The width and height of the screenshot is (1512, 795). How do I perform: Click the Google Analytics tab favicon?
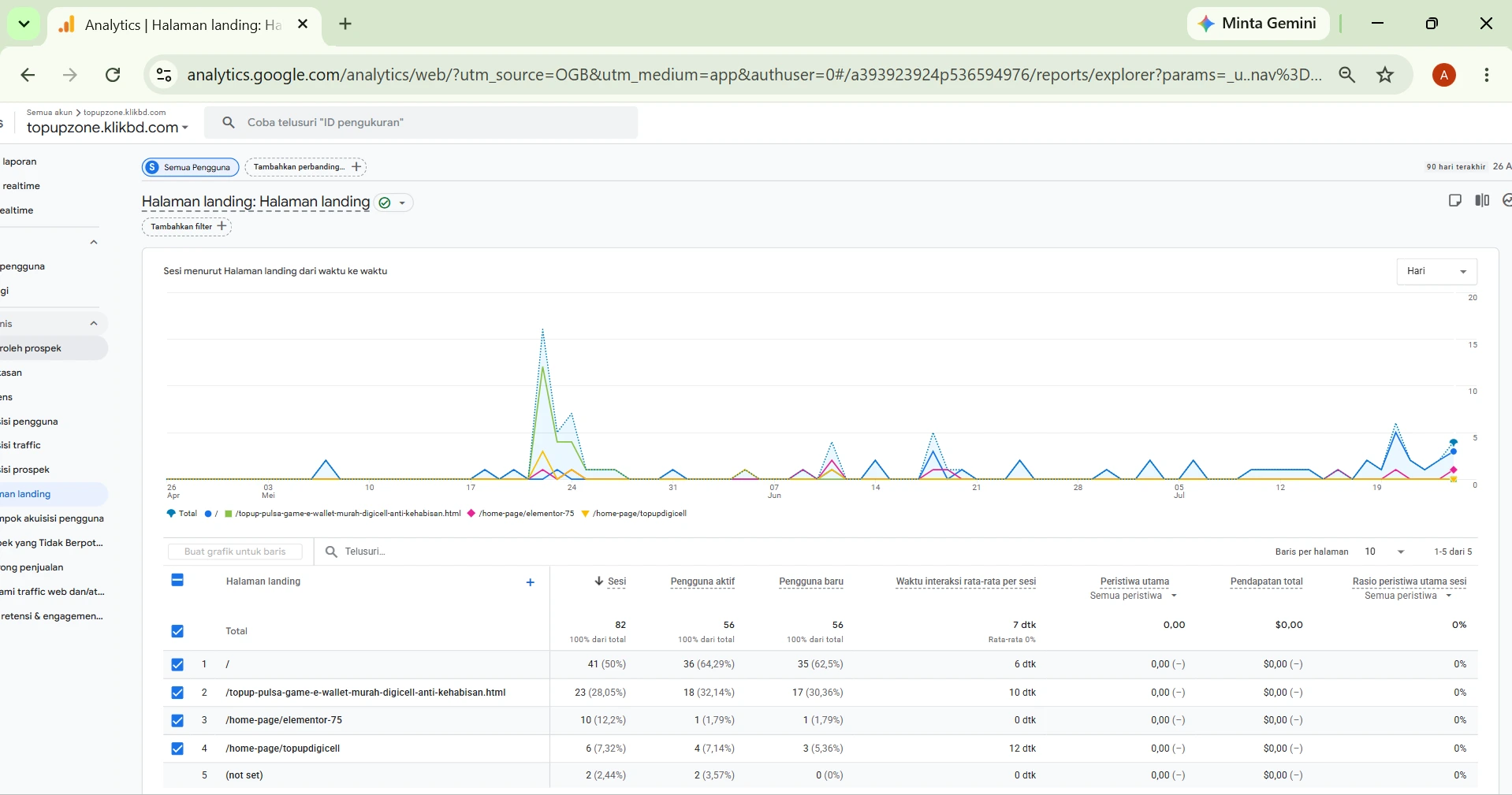coord(67,24)
